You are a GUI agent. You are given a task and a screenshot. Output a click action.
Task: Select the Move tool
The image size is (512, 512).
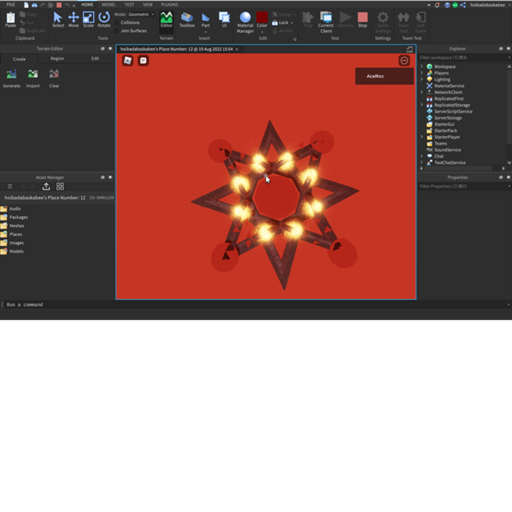(x=73, y=20)
